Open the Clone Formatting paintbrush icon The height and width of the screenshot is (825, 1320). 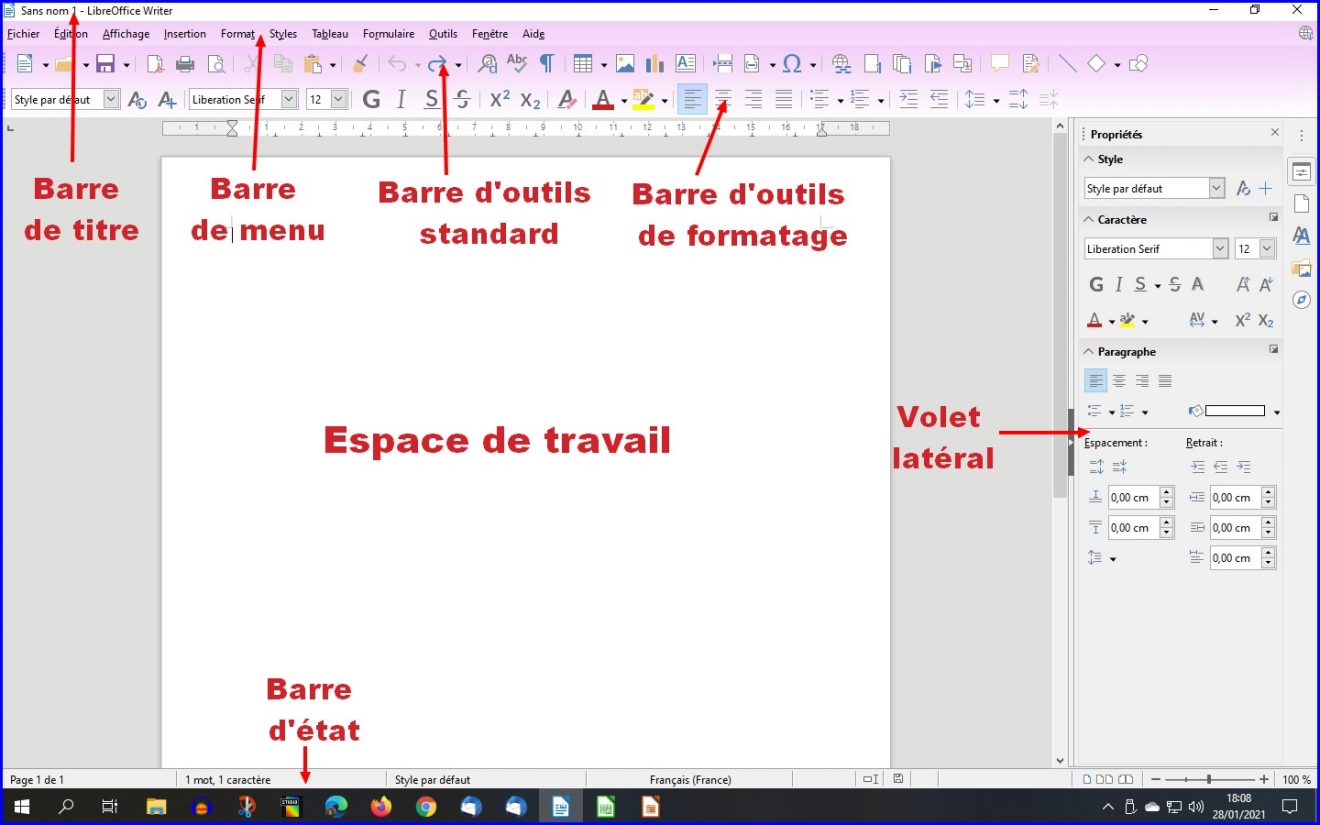point(358,63)
